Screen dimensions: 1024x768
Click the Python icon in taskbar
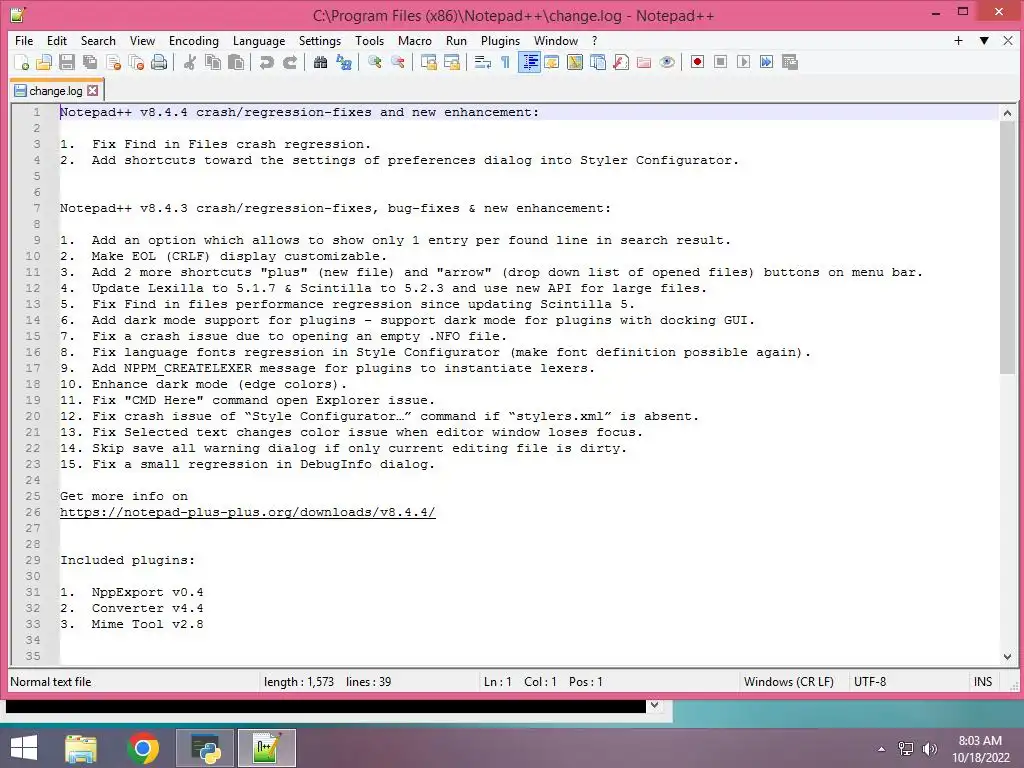(205, 748)
